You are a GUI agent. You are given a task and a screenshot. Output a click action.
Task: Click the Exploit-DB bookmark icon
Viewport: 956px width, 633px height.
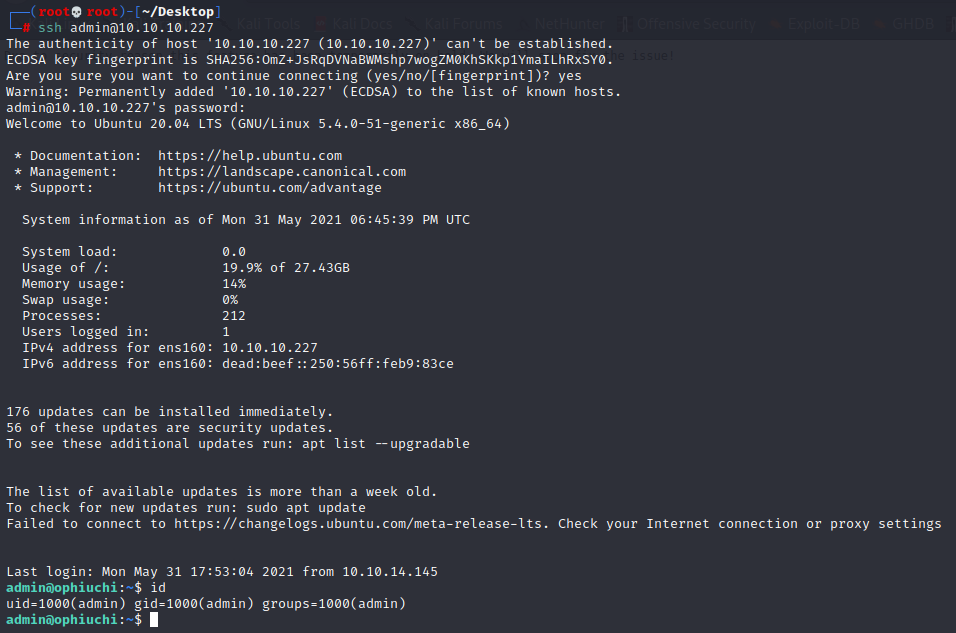(776, 24)
